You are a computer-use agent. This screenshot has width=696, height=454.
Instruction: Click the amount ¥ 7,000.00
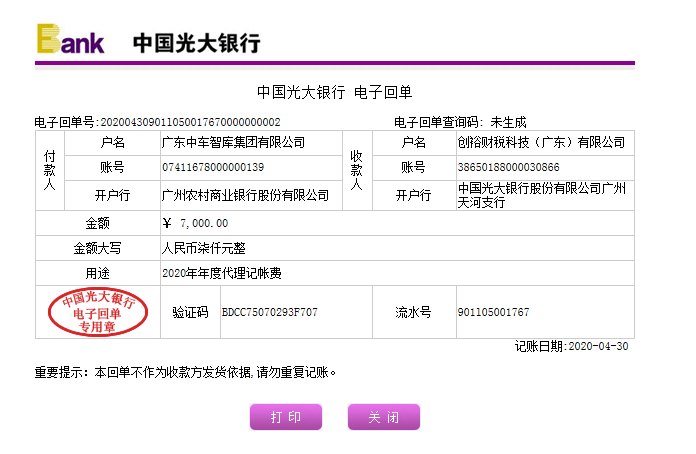click(x=195, y=223)
